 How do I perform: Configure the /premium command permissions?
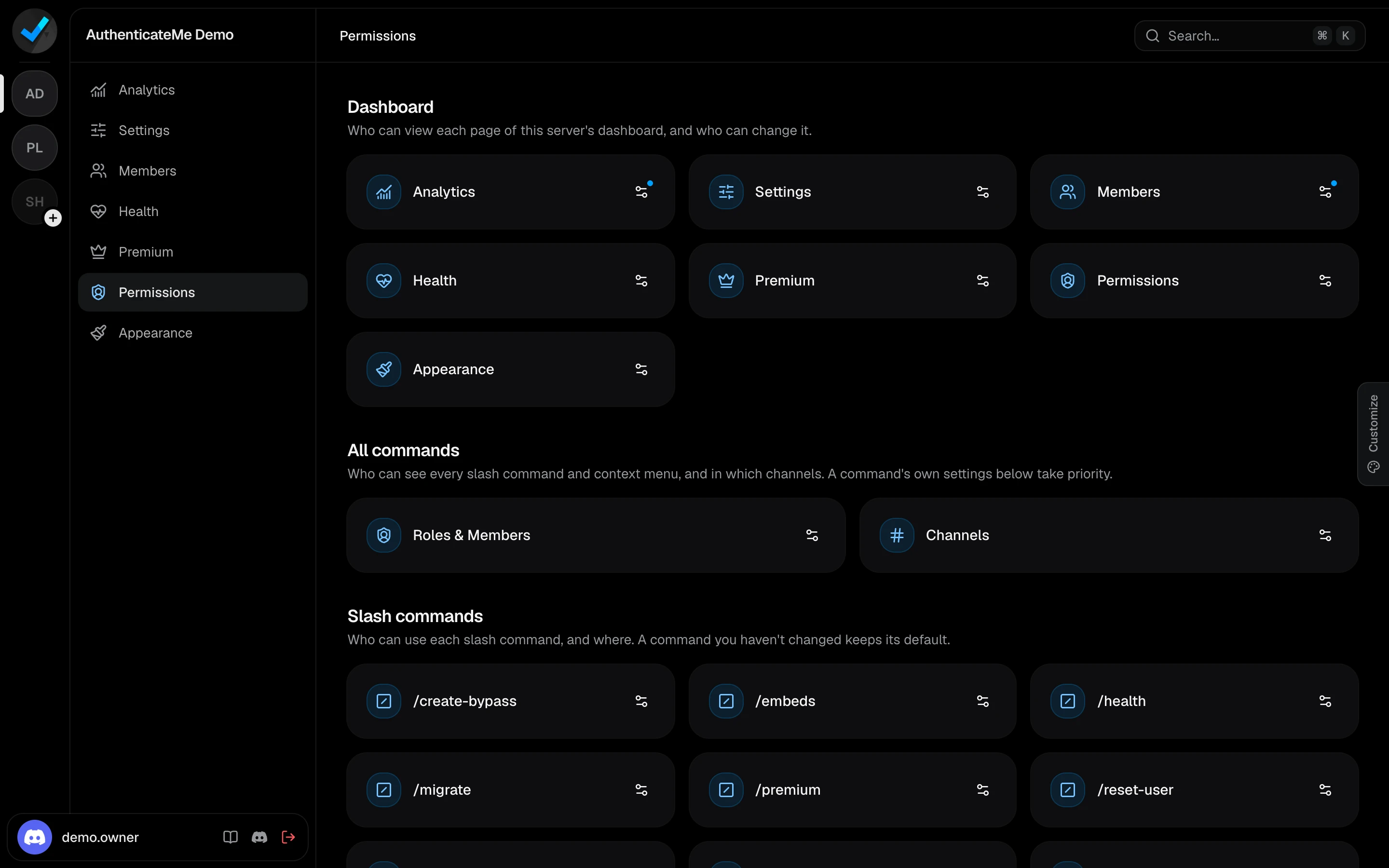982,790
